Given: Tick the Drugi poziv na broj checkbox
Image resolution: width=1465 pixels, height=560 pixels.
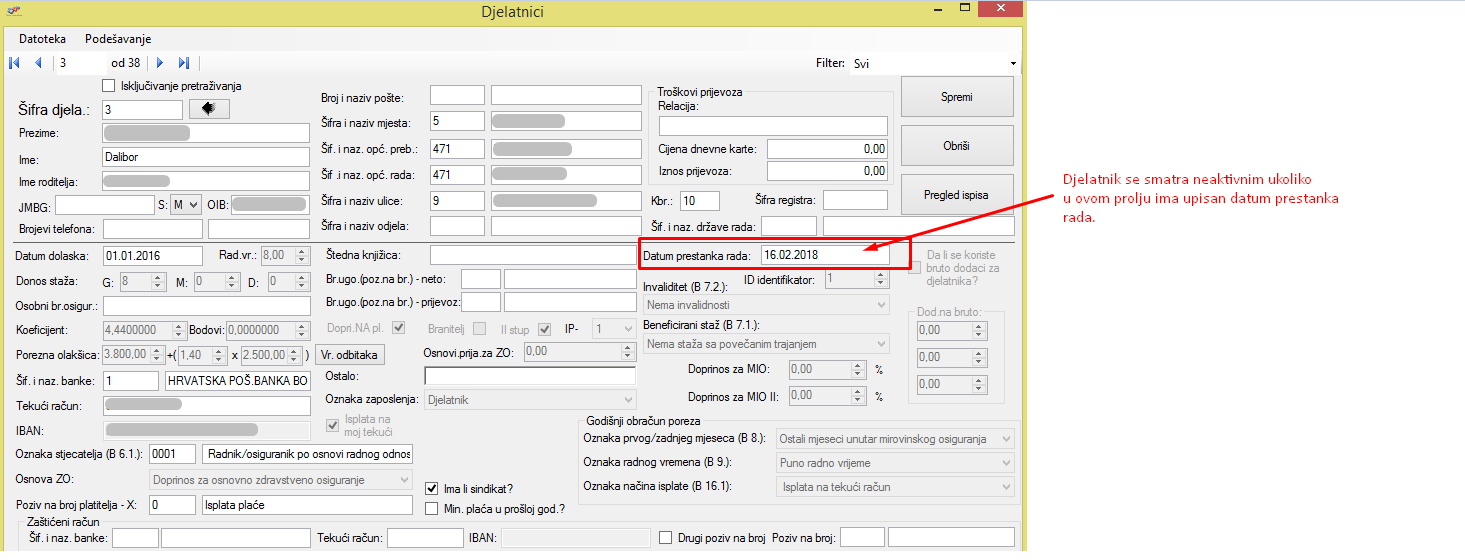Looking at the screenshot, I should (667, 538).
